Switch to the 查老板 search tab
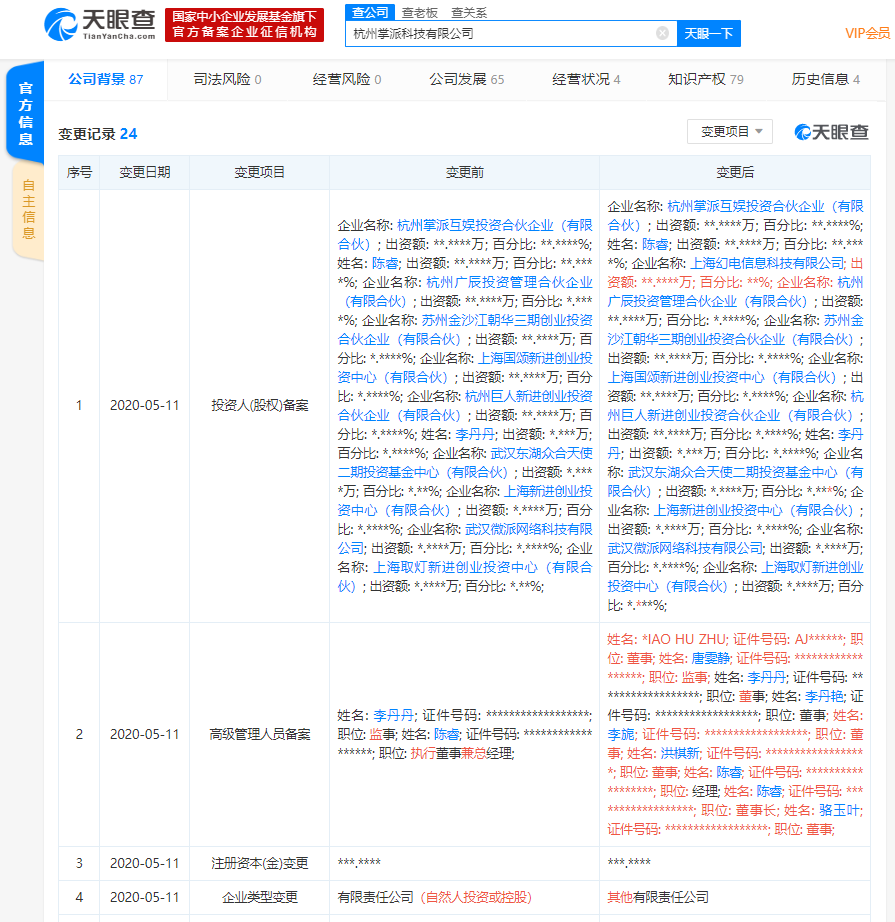This screenshot has height=922, width=895. (x=420, y=12)
